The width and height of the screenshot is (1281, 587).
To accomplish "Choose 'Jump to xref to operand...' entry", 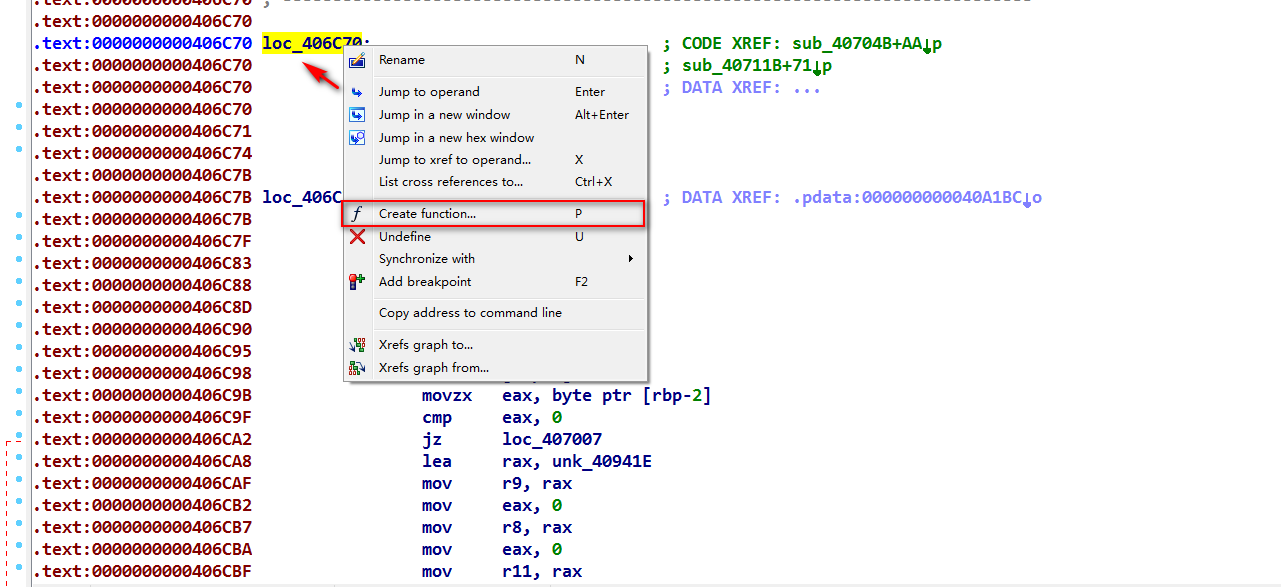I will [x=454, y=160].
